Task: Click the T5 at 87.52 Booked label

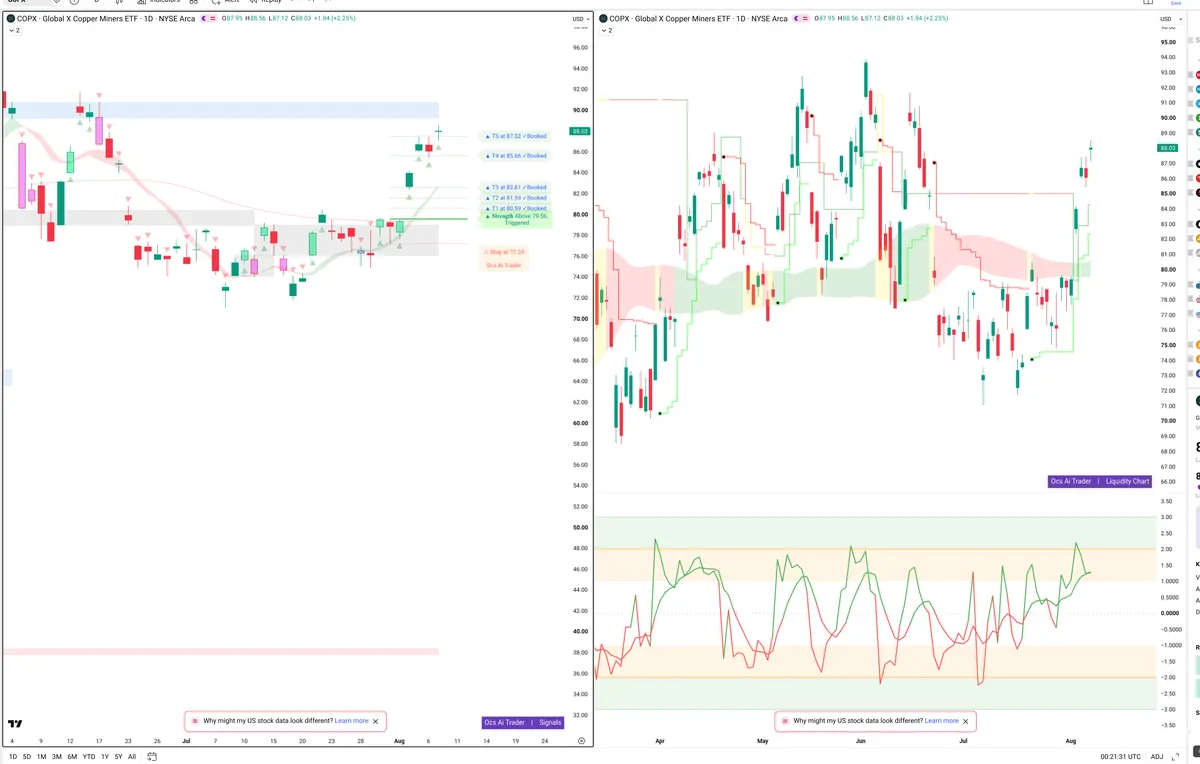Action: pyautogui.click(x=516, y=136)
